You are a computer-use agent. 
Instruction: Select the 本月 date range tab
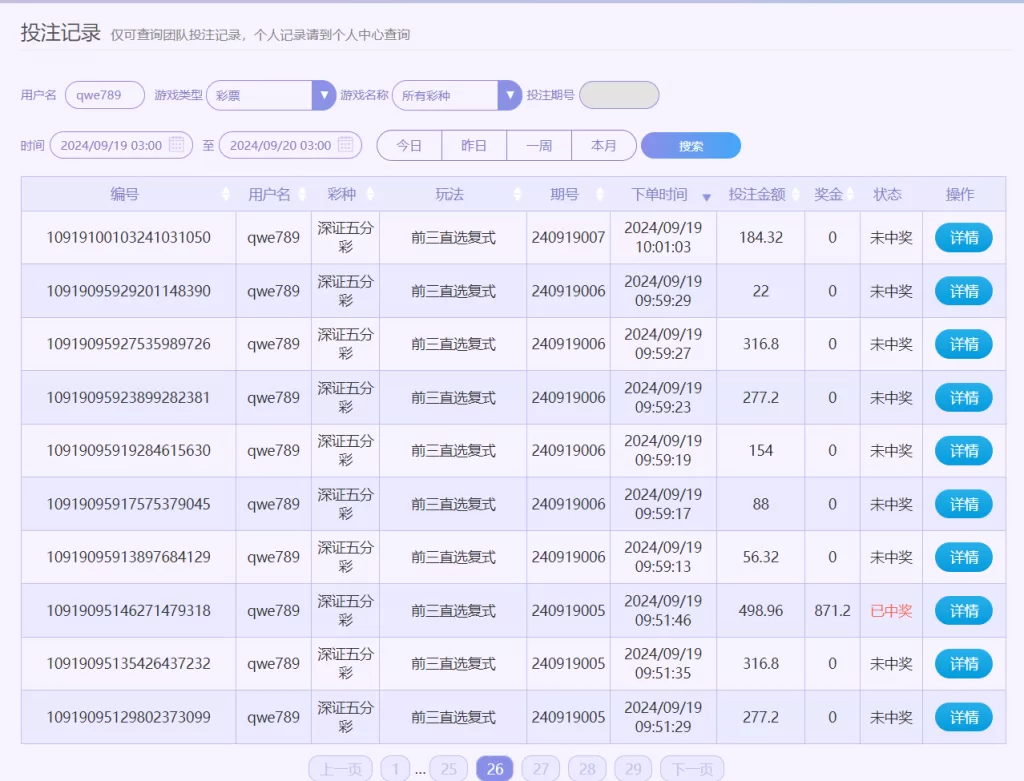(603, 145)
